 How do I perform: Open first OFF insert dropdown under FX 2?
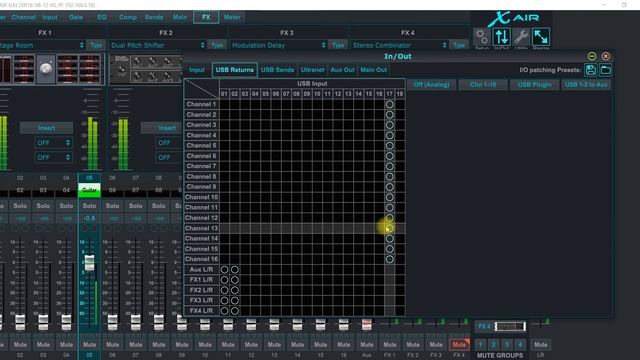[169, 143]
